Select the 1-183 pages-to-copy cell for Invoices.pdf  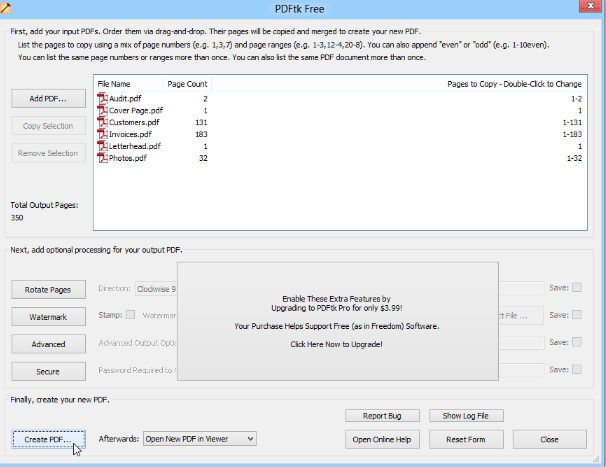click(x=573, y=134)
